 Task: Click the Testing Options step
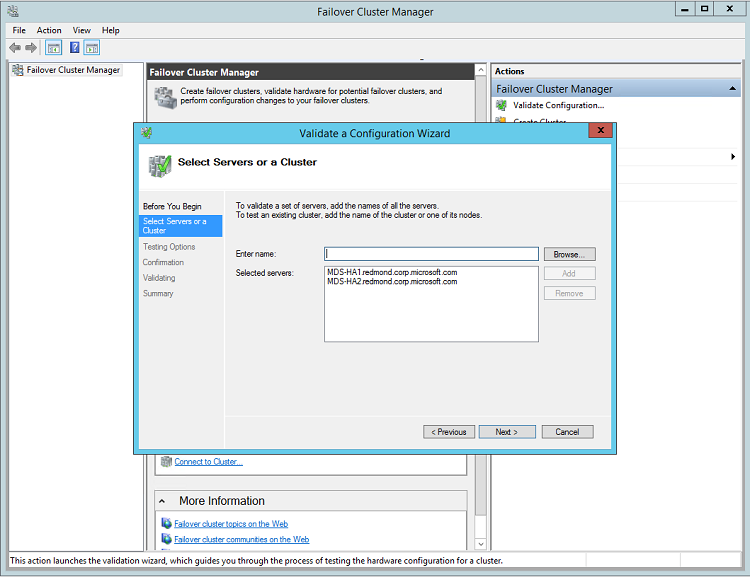pos(169,247)
